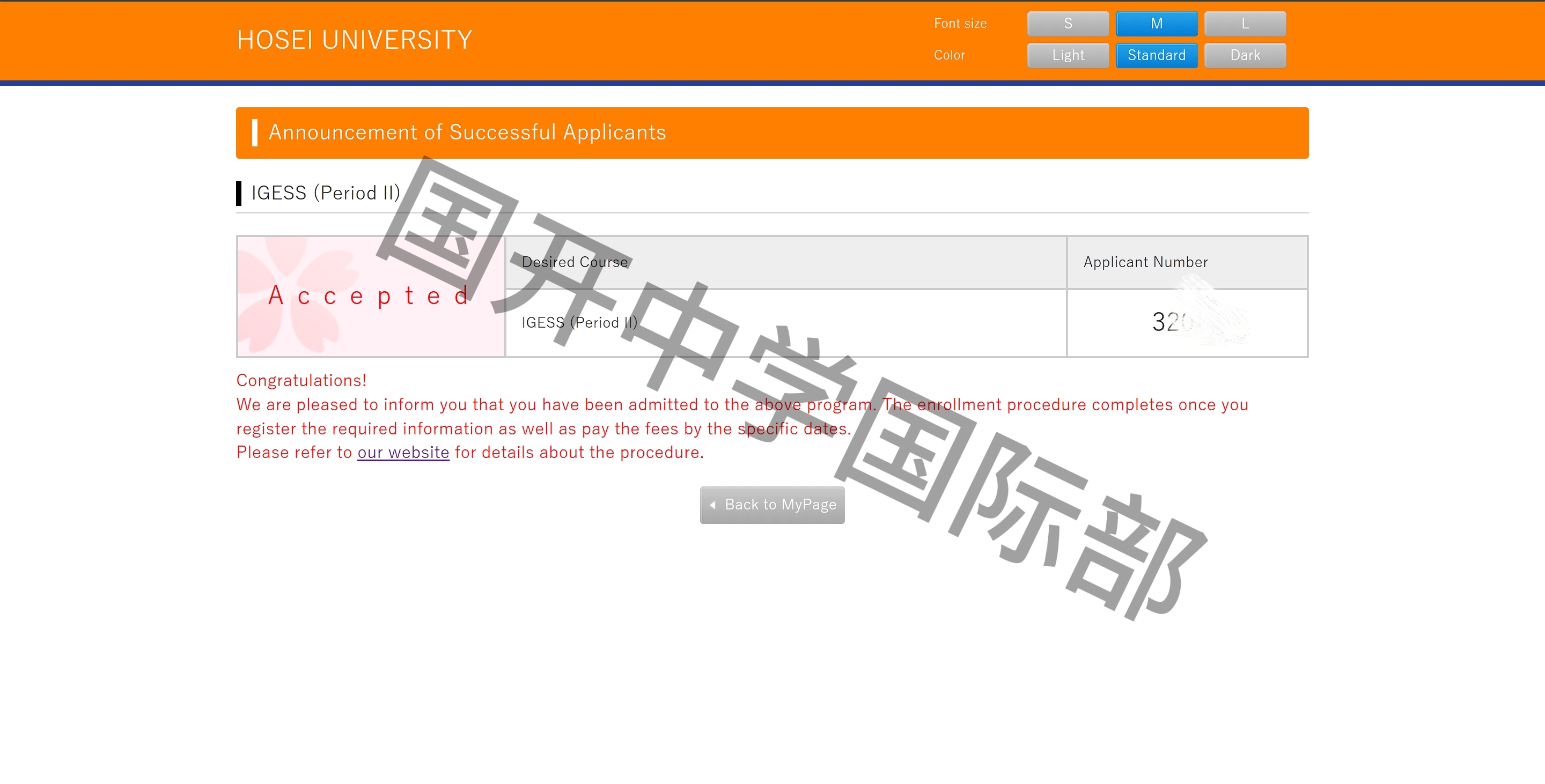Click the IGESS (Period II) course cell
The height and width of the screenshot is (784, 1545).
coord(786,323)
